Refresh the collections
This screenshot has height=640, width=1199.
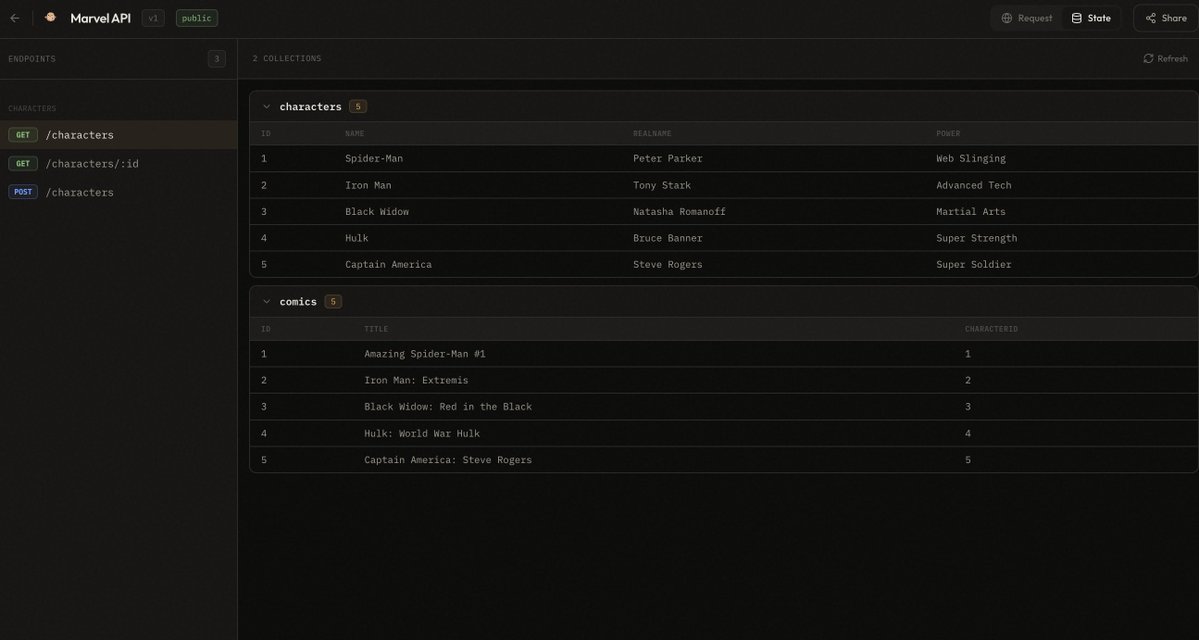click(1165, 59)
